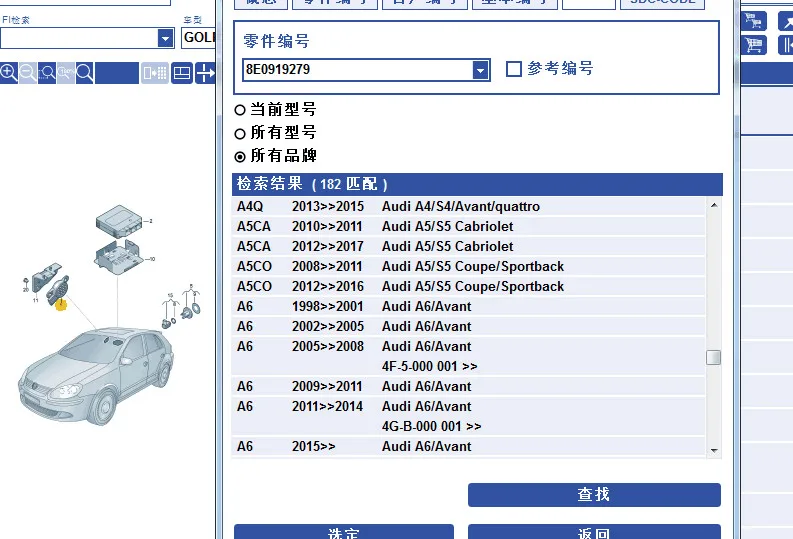Select control unit part 2 in diagram
Image resolution: width=793 pixels, height=539 pixels.
(119, 221)
